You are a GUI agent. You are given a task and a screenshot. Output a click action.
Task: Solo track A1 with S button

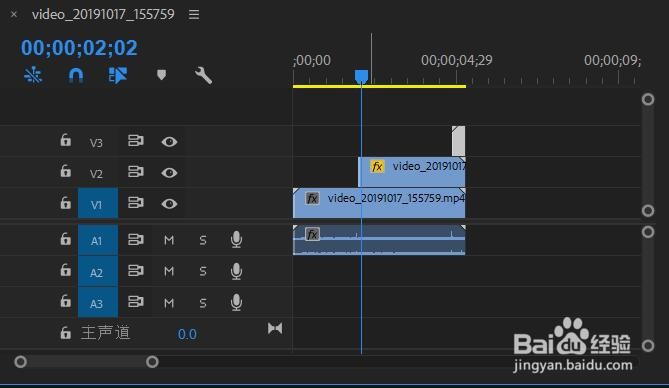point(203,240)
